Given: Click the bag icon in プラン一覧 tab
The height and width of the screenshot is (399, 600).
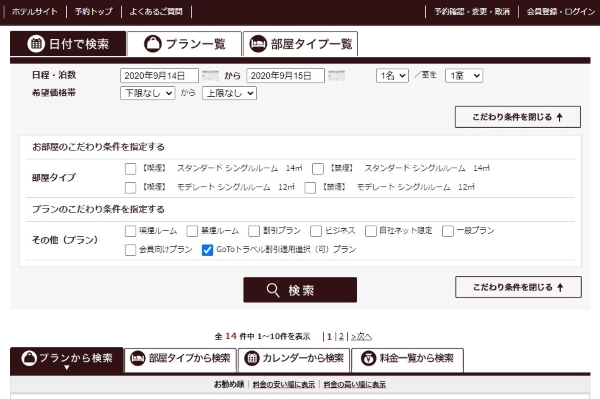Looking at the screenshot, I should (152, 44).
